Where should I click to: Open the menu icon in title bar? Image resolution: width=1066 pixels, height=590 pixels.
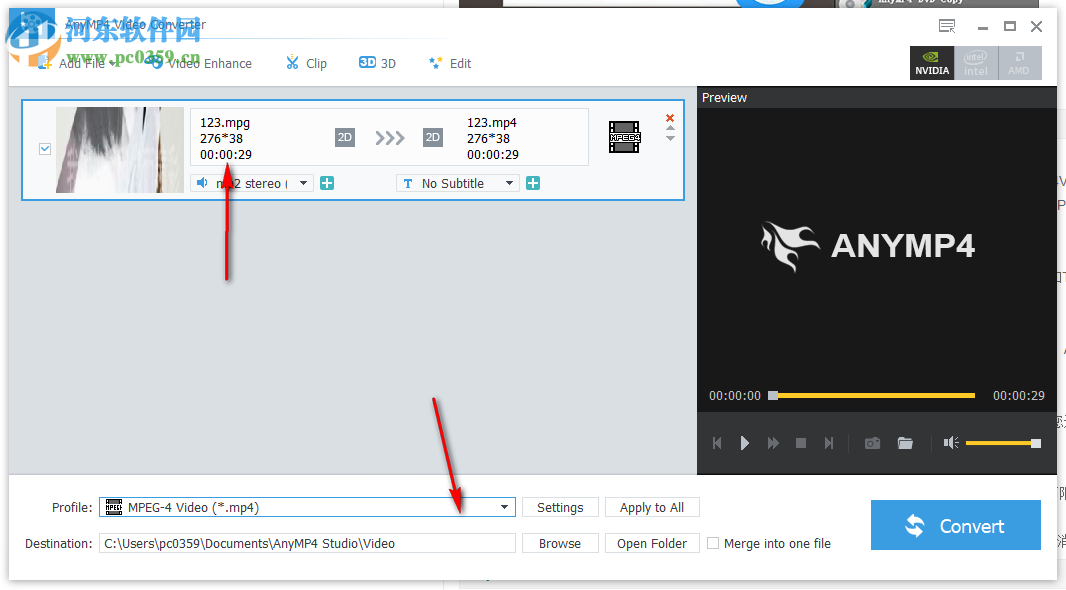point(947,27)
